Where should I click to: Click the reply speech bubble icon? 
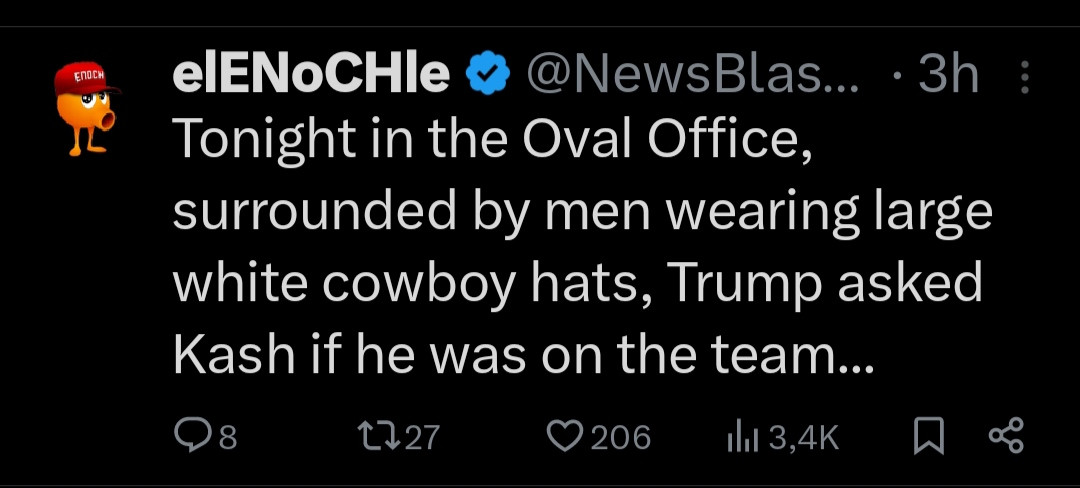pyautogui.click(x=190, y=436)
